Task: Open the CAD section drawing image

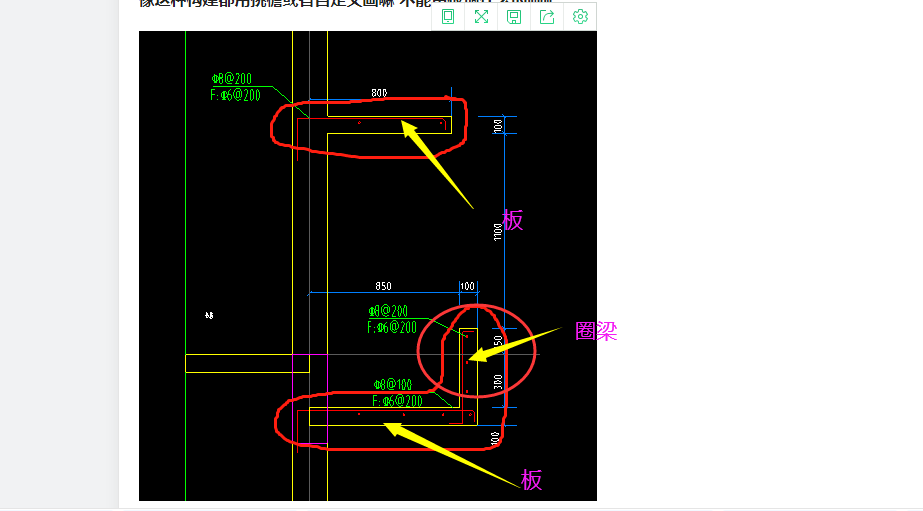Action: (x=368, y=266)
